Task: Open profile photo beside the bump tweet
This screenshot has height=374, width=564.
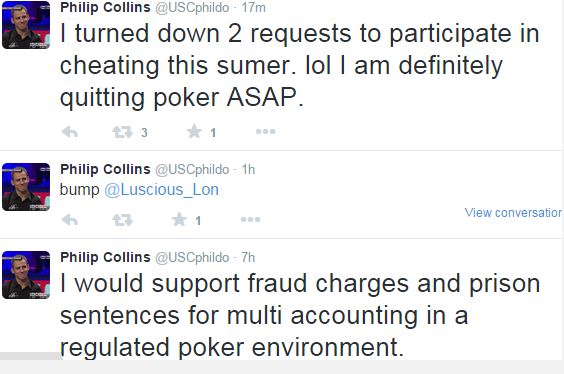Action: click(26, 187)
